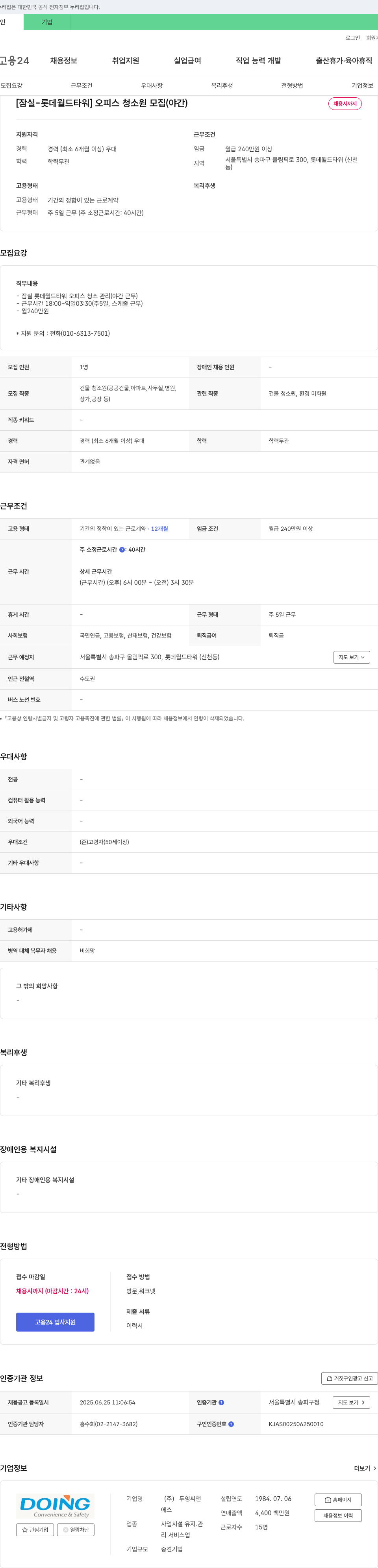Expand 지도 보기 in 근무 예정지 row

tap(351, 657)
